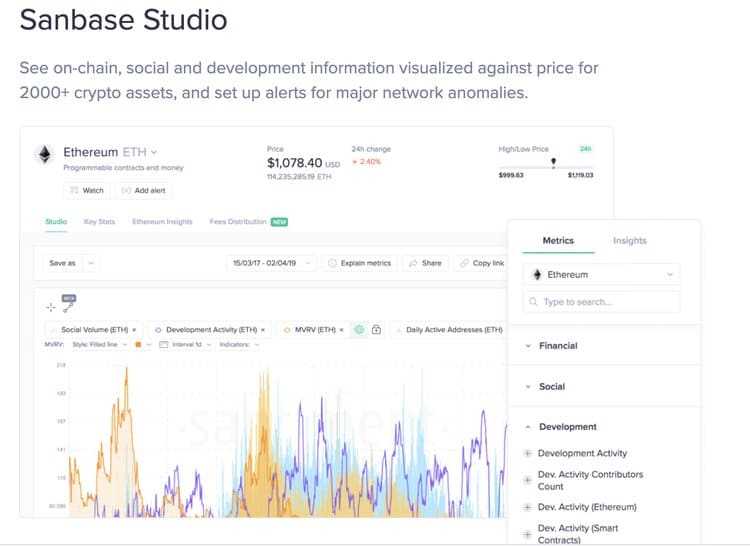
Task: Click the crosshair cursor tool icon
Action: pos(50,308)
